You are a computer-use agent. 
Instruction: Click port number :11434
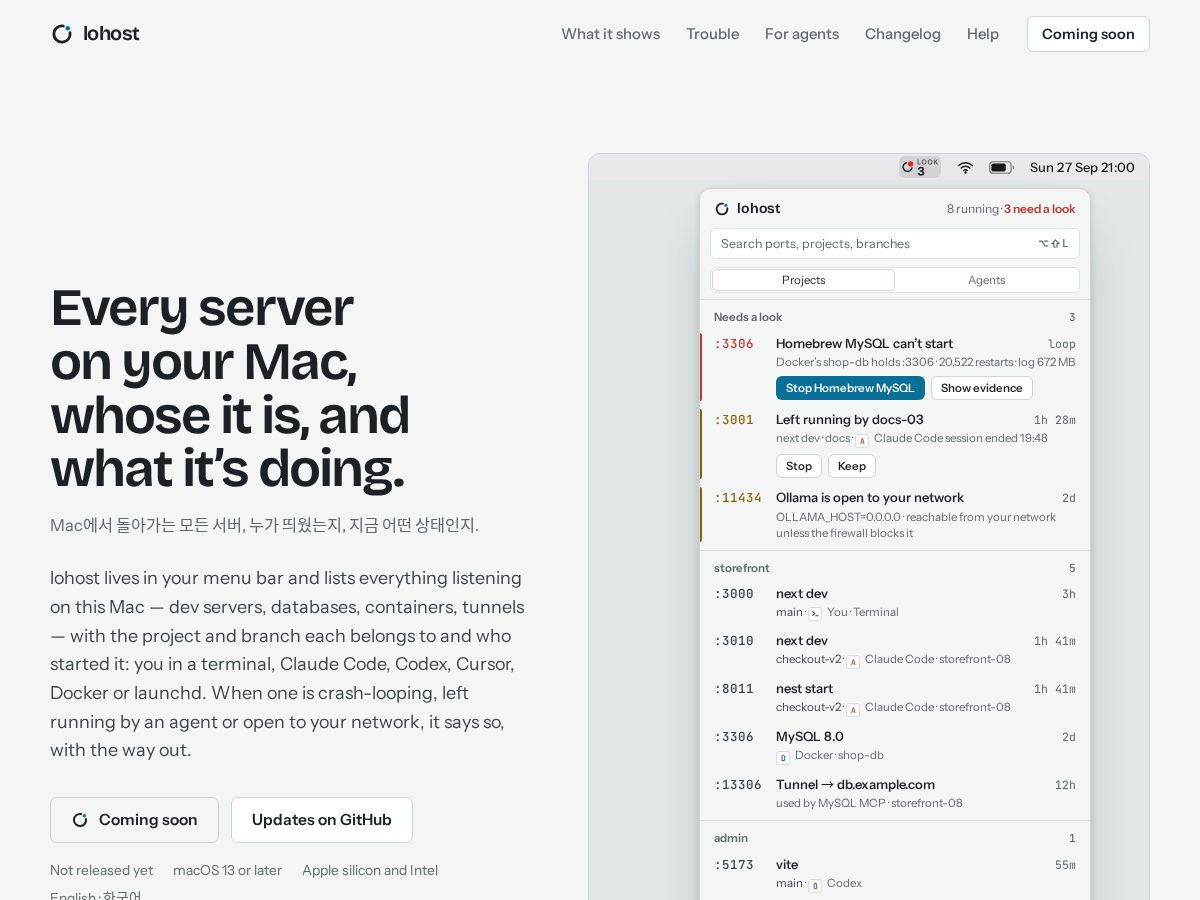(738, 498)
